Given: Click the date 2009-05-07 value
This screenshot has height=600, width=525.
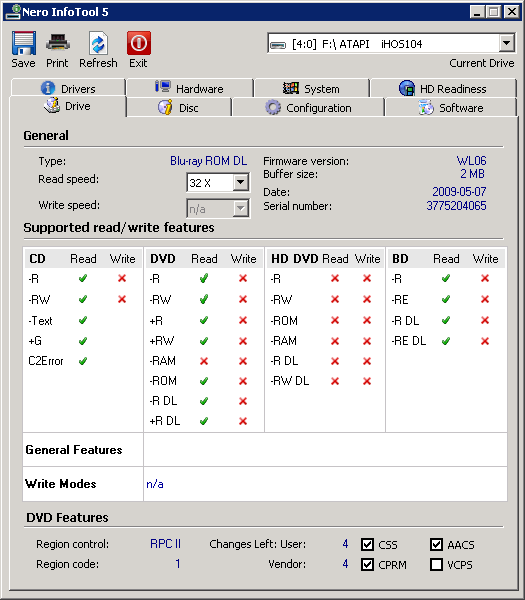Looking at the screenshot, I should (x=459, y=191).
